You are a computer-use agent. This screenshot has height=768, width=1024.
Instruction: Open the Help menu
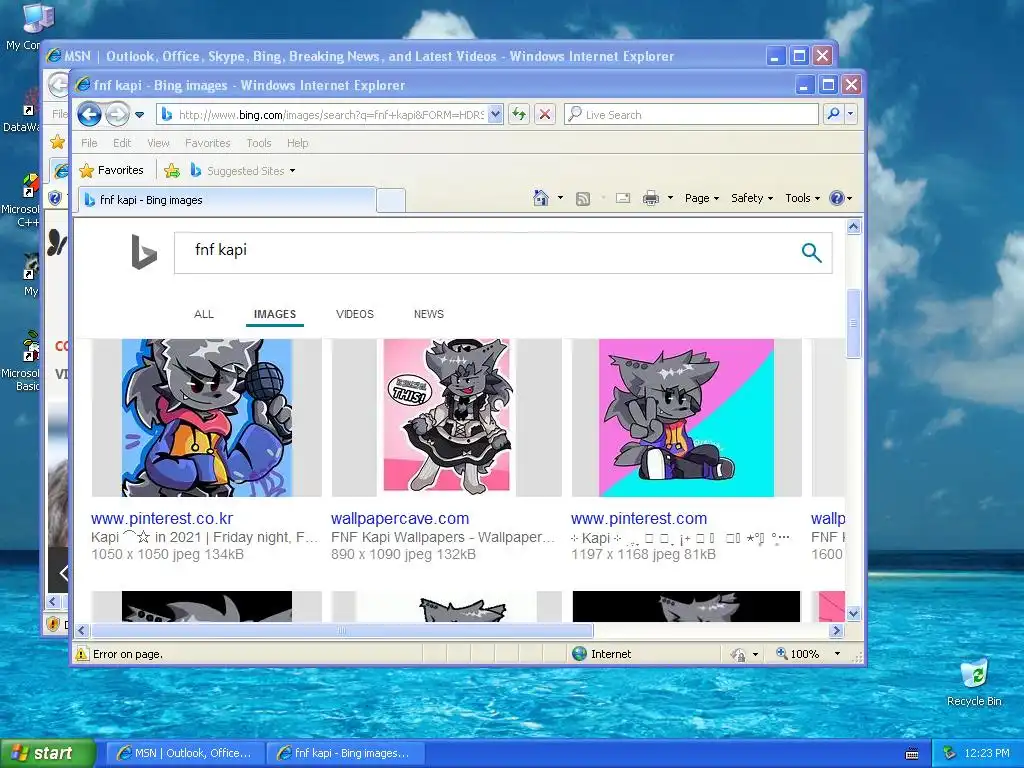tap(298, 143)
